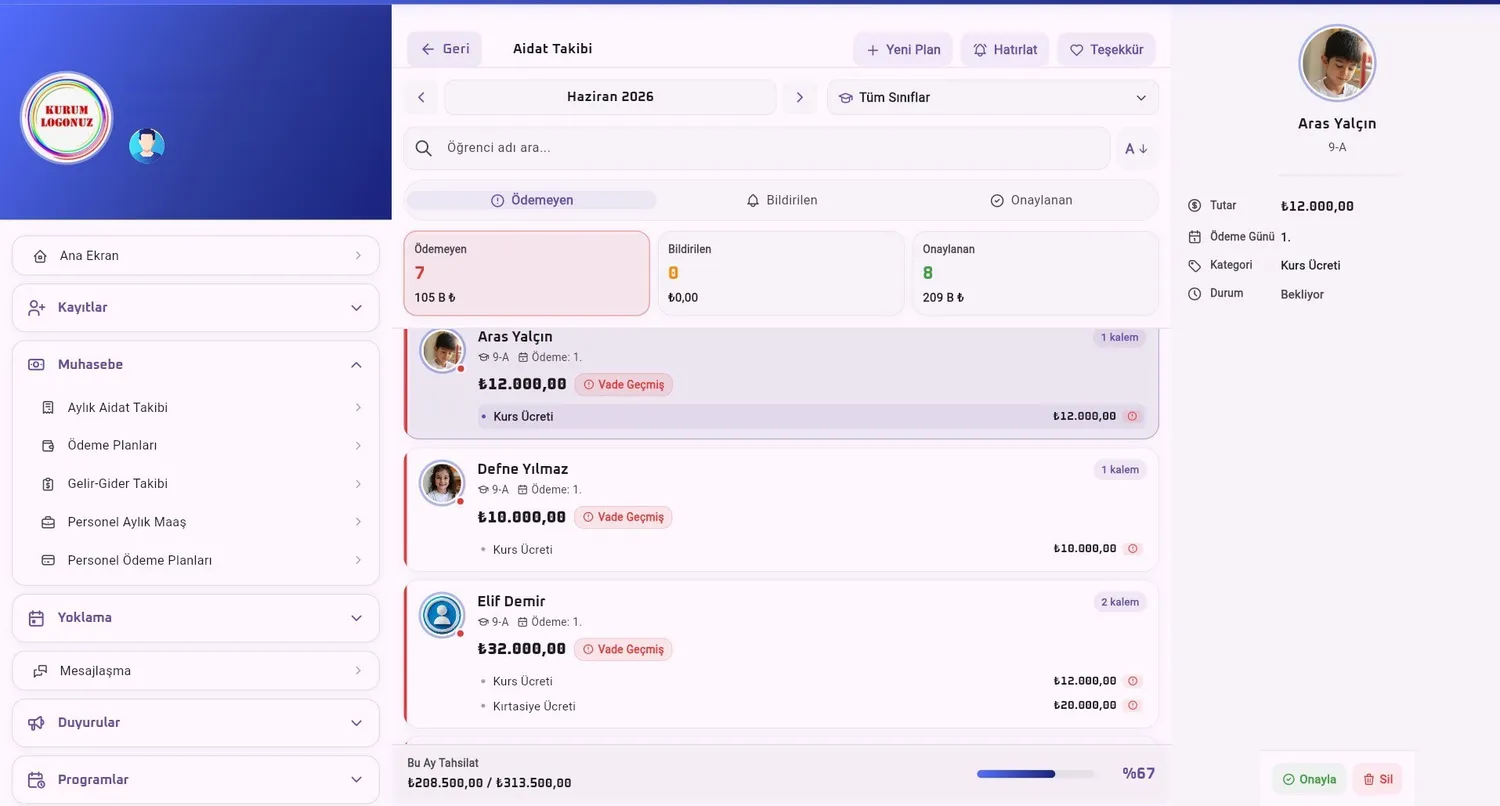Click the Onayla button

(x=1309, y=779)
